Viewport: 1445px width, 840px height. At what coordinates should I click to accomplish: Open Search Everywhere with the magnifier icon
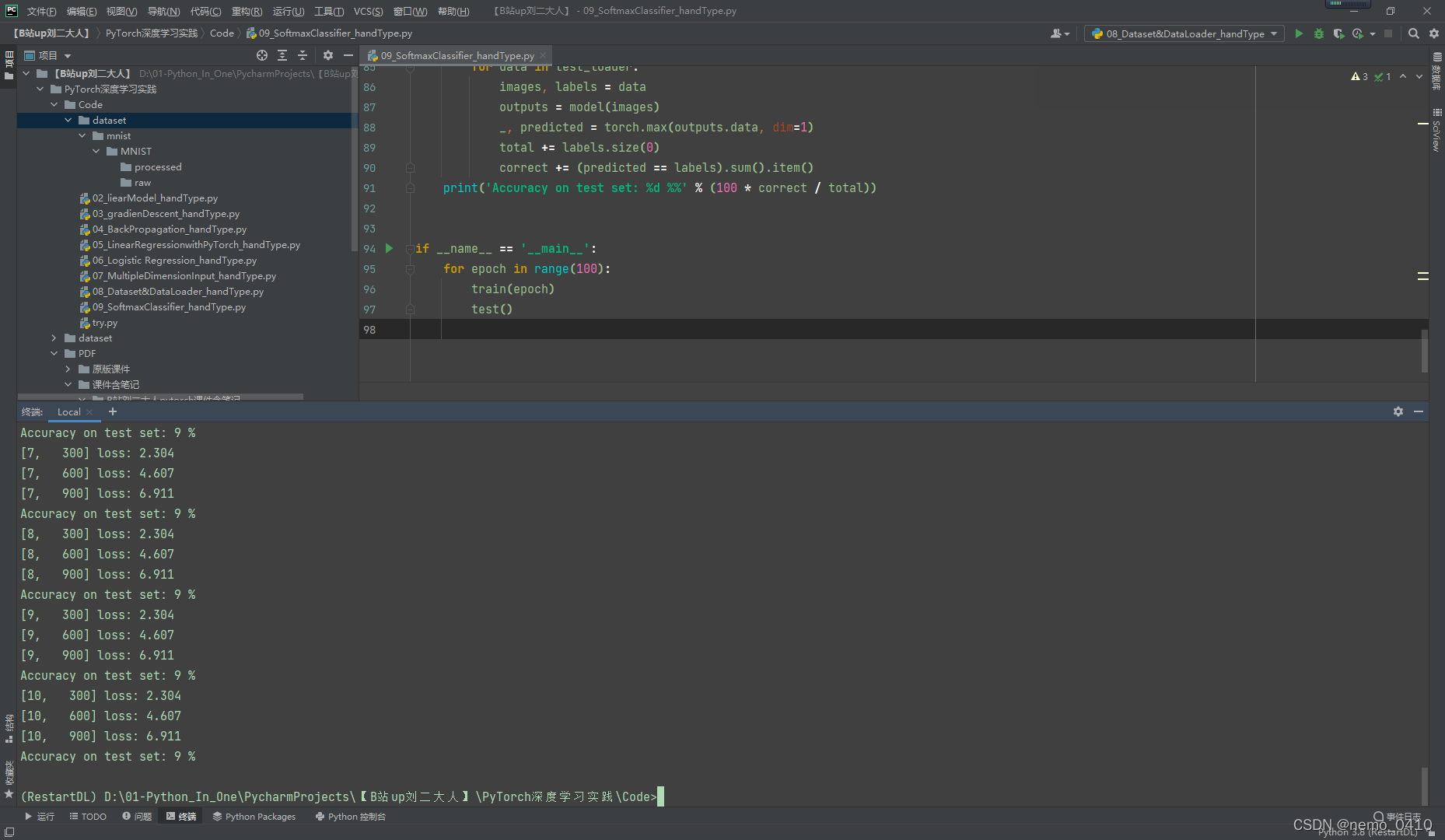click(1413, 33)
